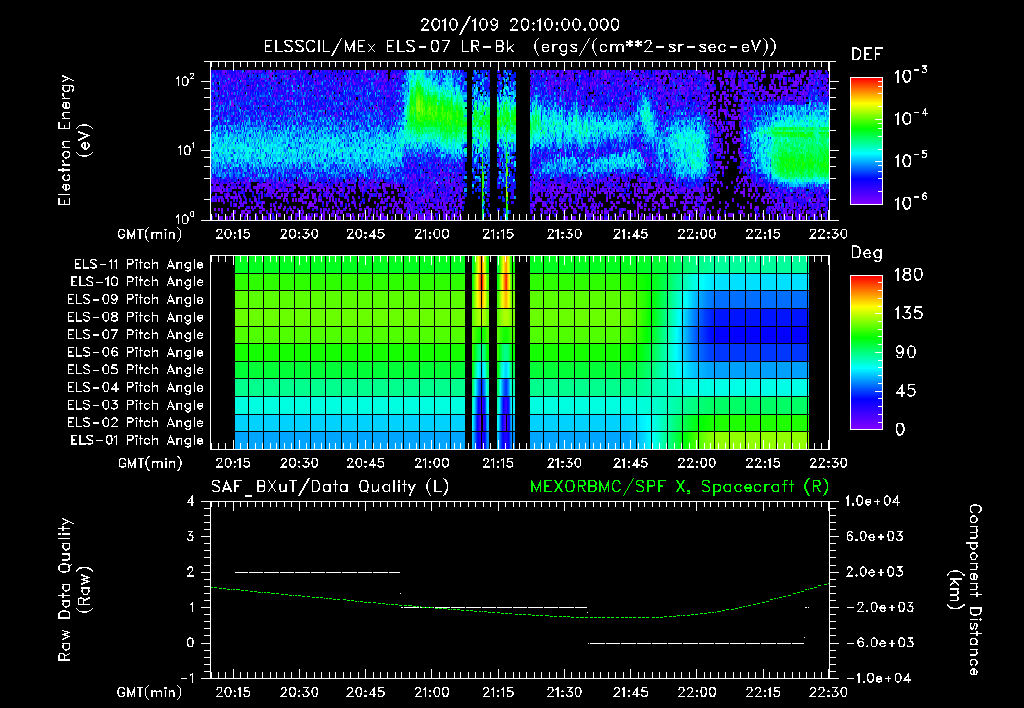
Task: Click the Electron Energy (eV) axis label
Action: (x=74, y=140)
